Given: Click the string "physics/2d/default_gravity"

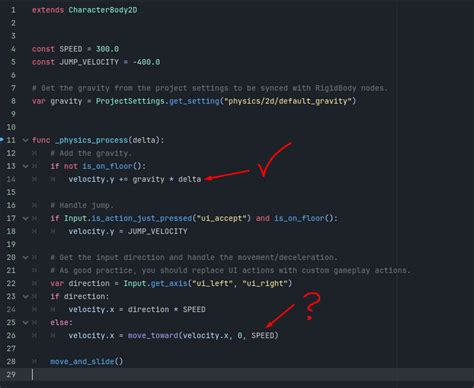Looking at the screenshot, I should pyautogui.click(x=288, y=101).
